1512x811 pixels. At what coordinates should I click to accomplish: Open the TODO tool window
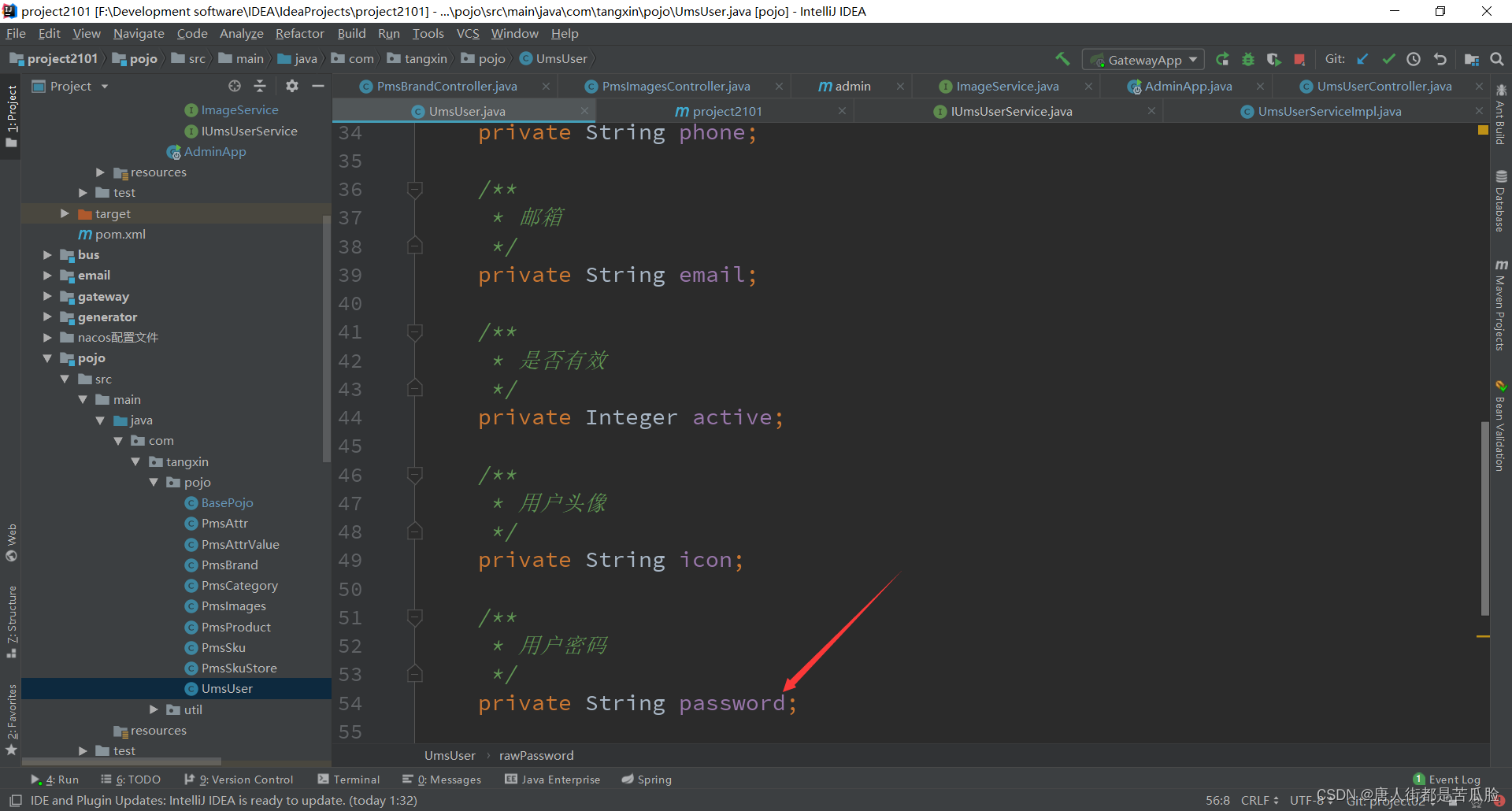pyautogui.click(x=131, y=780)
